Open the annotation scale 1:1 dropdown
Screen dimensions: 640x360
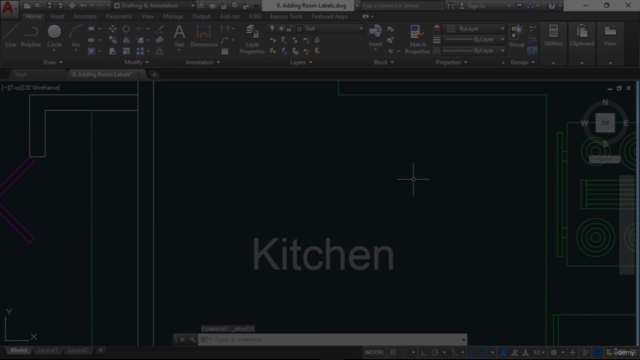click(539, 352)
